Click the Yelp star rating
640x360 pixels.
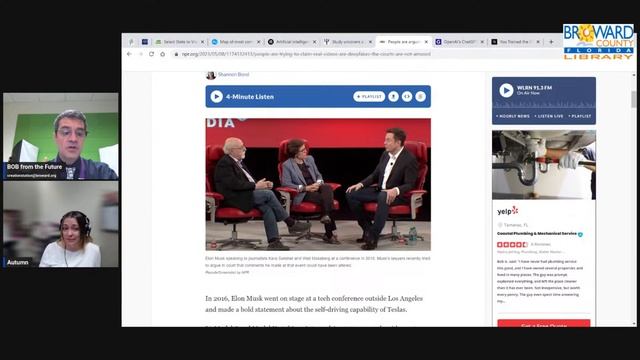click(512, 244)
